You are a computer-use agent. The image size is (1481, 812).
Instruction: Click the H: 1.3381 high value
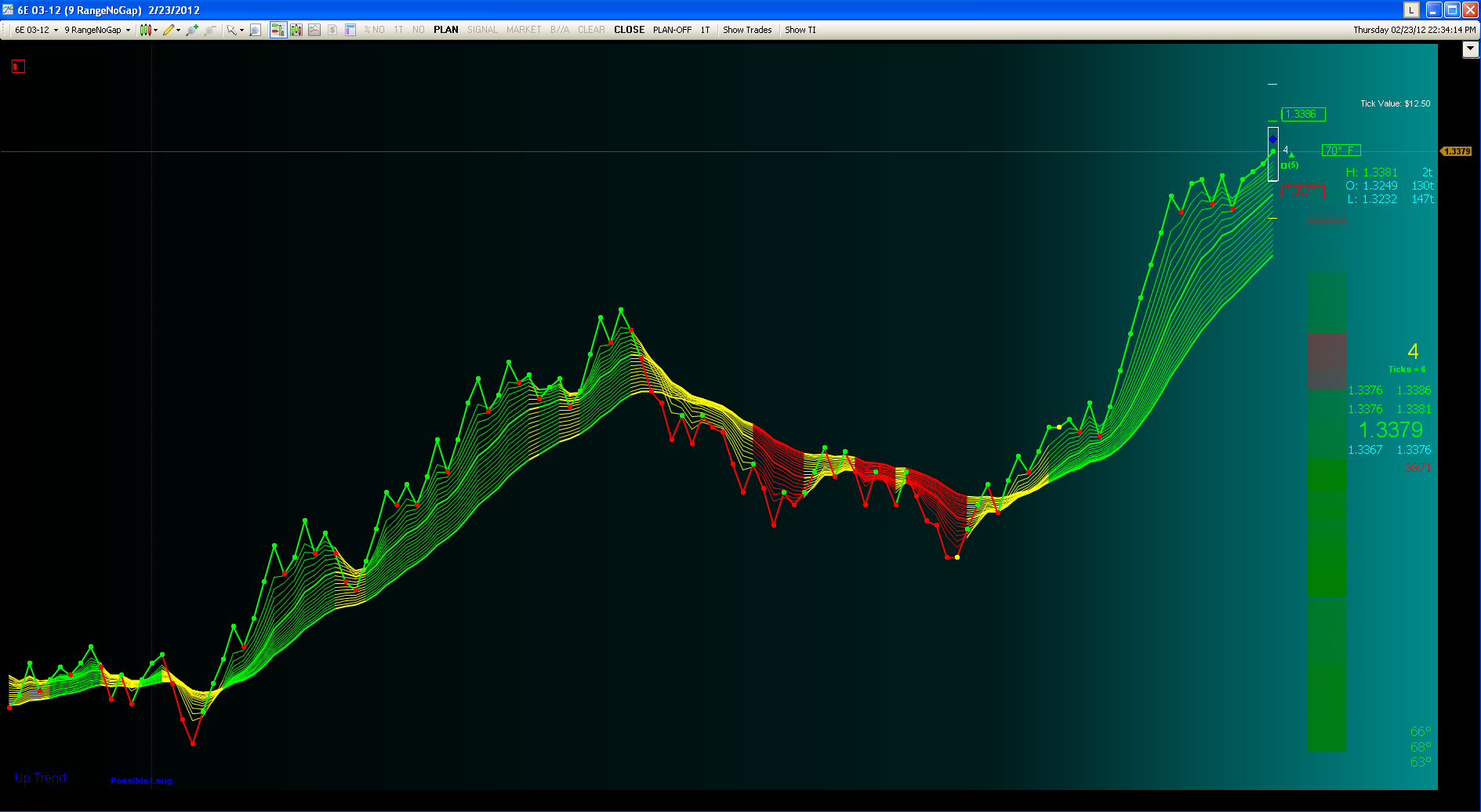pyautogui.click(x=1371, y=172)
